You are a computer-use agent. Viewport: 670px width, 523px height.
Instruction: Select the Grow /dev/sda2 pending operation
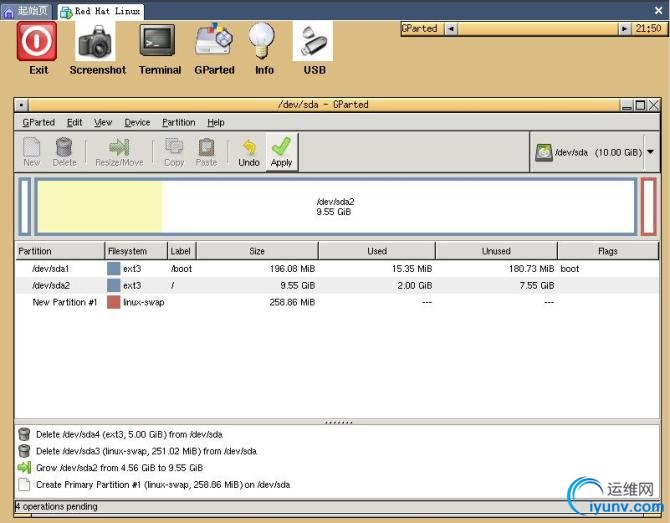tap(119, 468)
